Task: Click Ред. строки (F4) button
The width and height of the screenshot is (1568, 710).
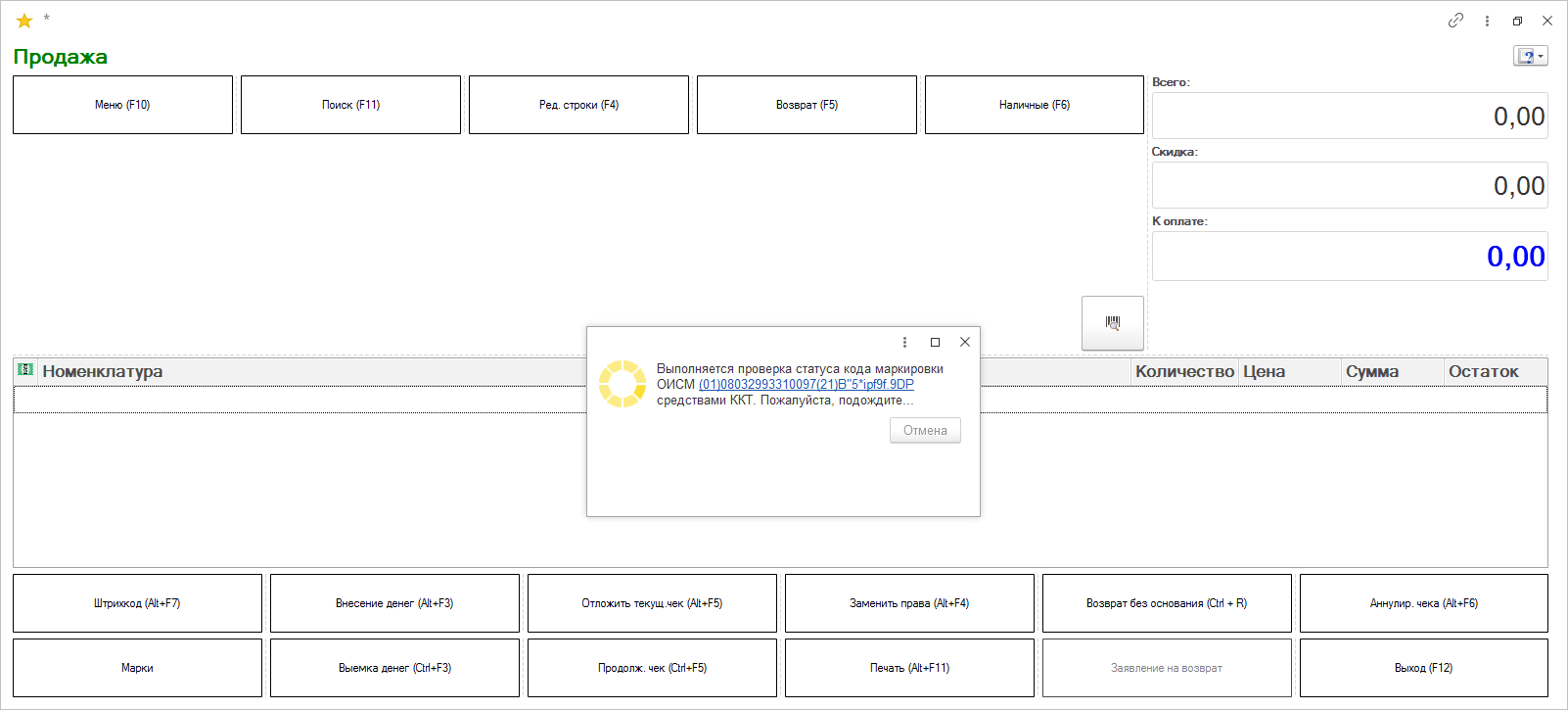Action: point(578,105)
